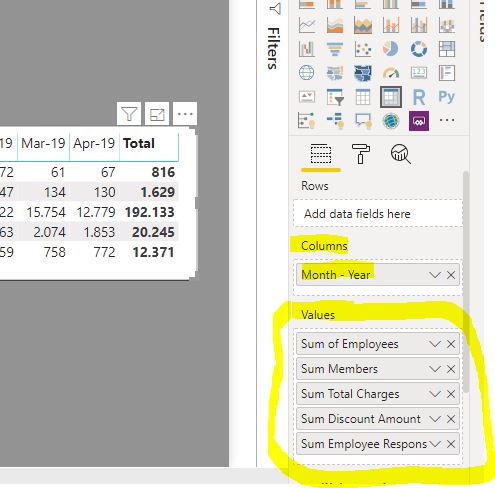Remove the Sum Members field
The image size is (495, 488).
[x=451, y=369]
